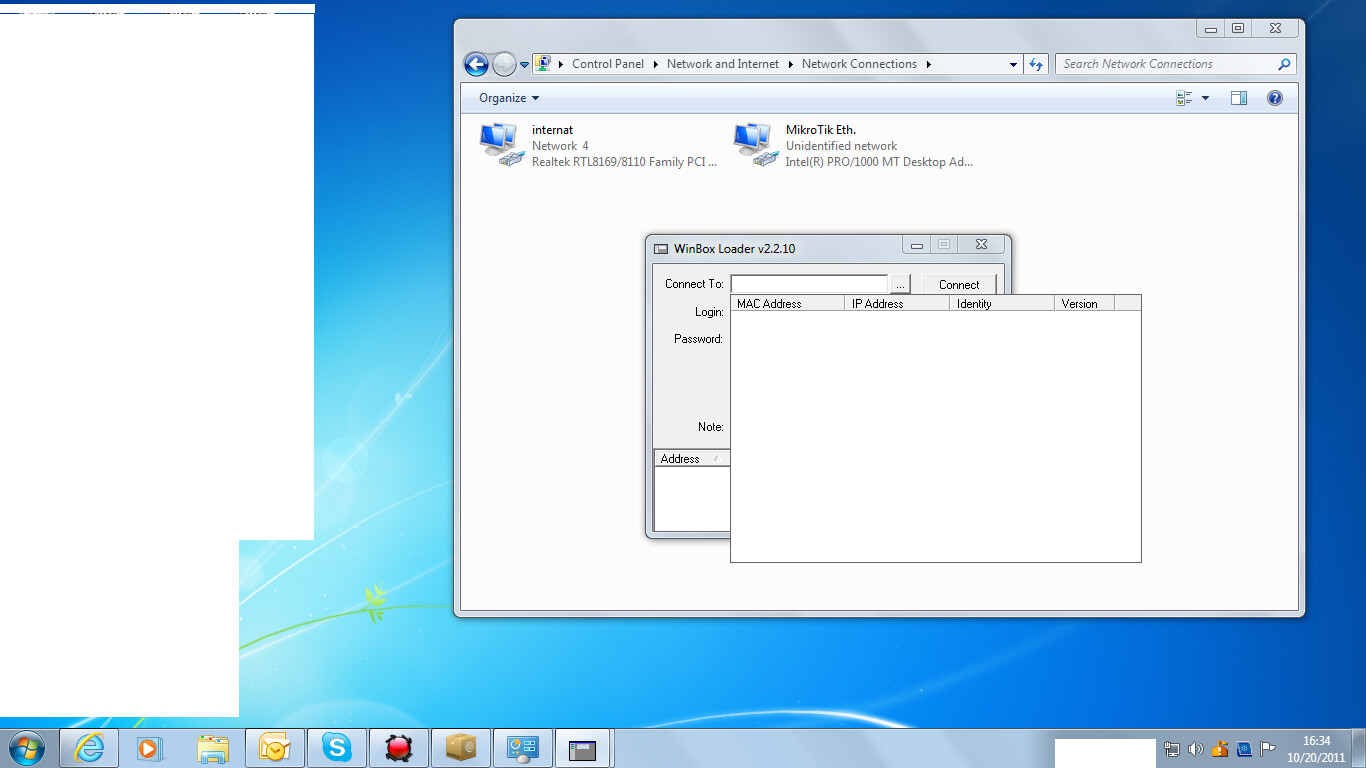Open Windows Media Player from taskbar

149,748
